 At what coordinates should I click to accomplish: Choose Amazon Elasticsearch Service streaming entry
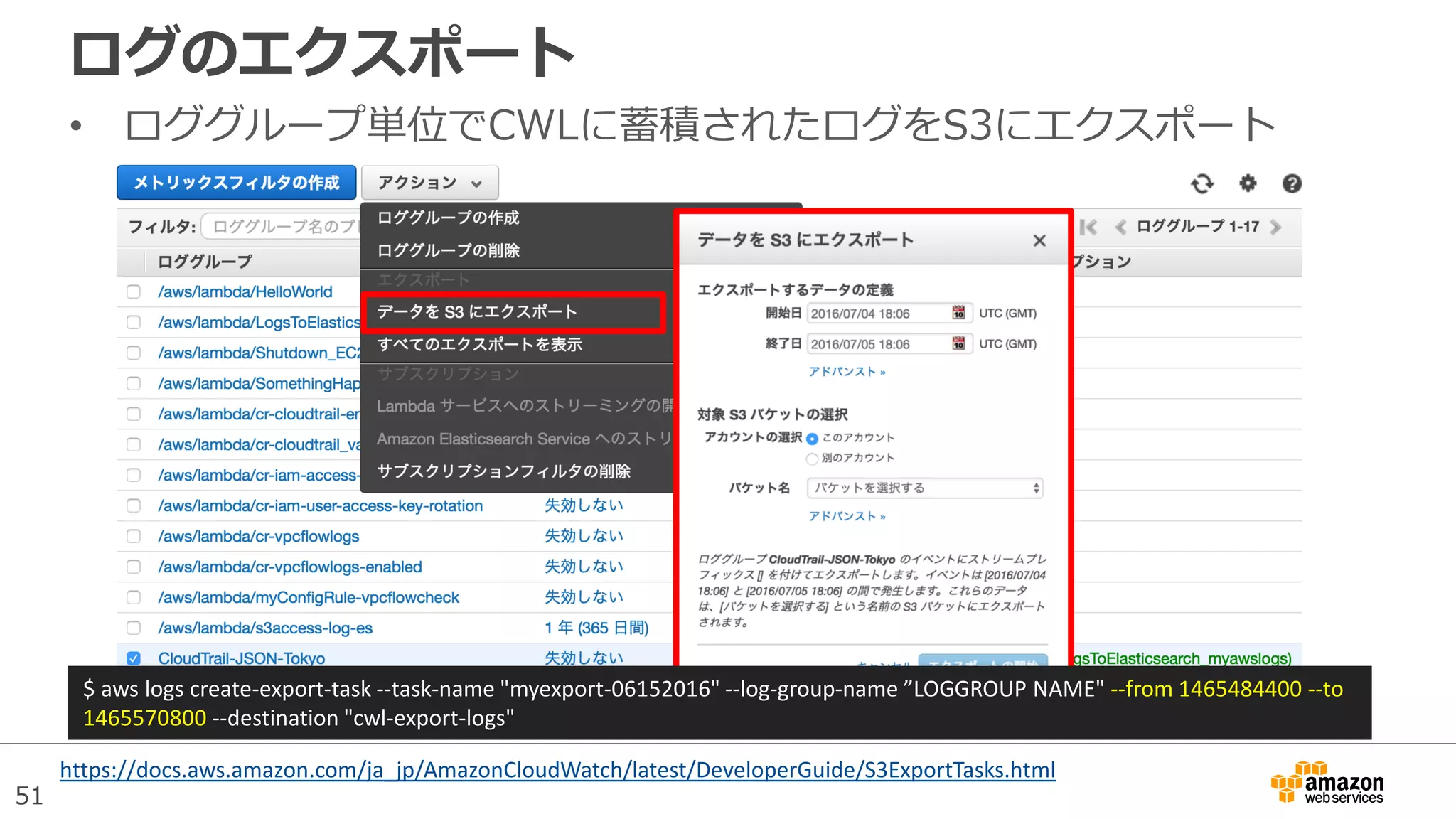[x=525, y=439]
